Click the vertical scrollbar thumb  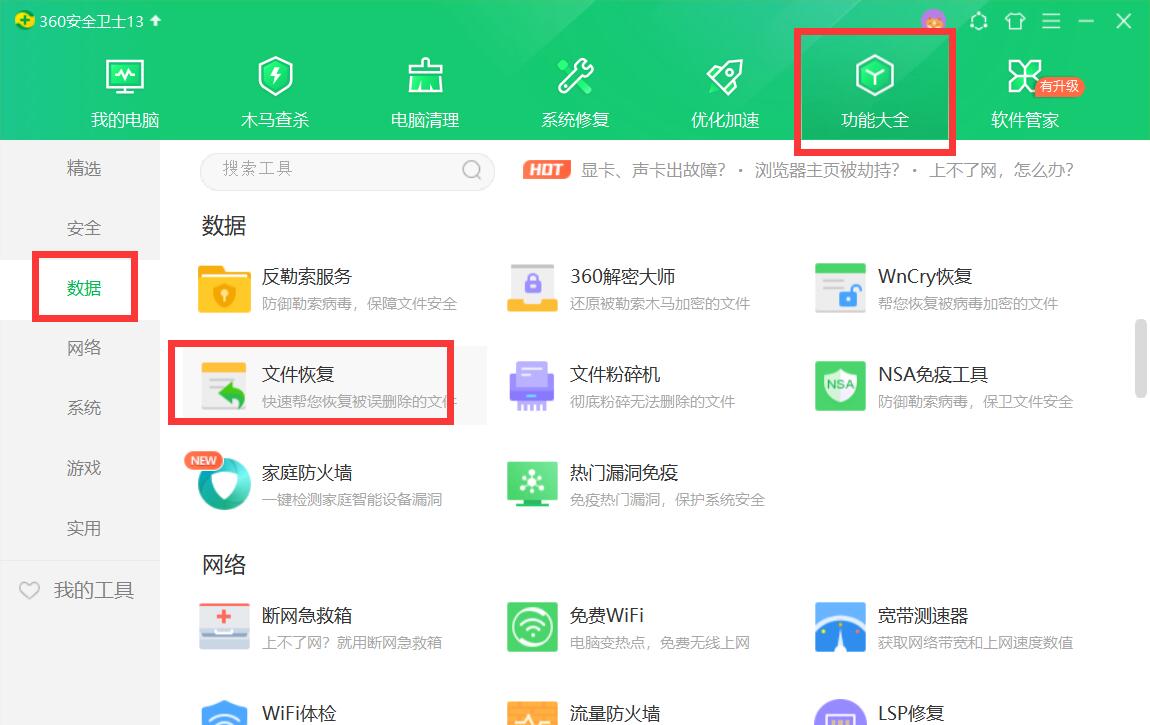point(1140,358)
